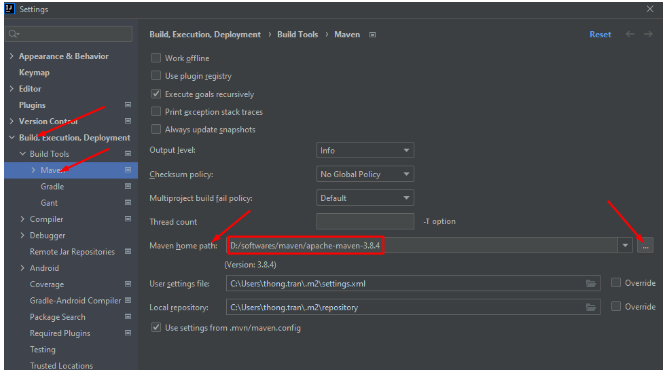
Task: Uncheck Use settings from .mvn/maven.config
Action: [156, 327]
